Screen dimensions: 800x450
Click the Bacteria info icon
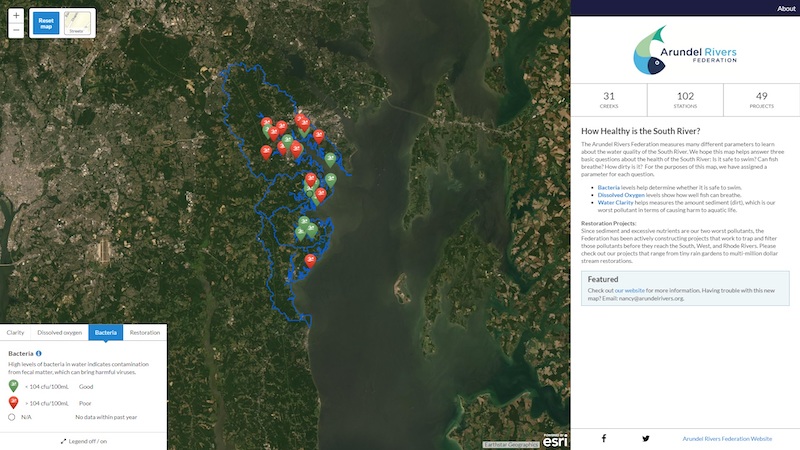point(39,353)
